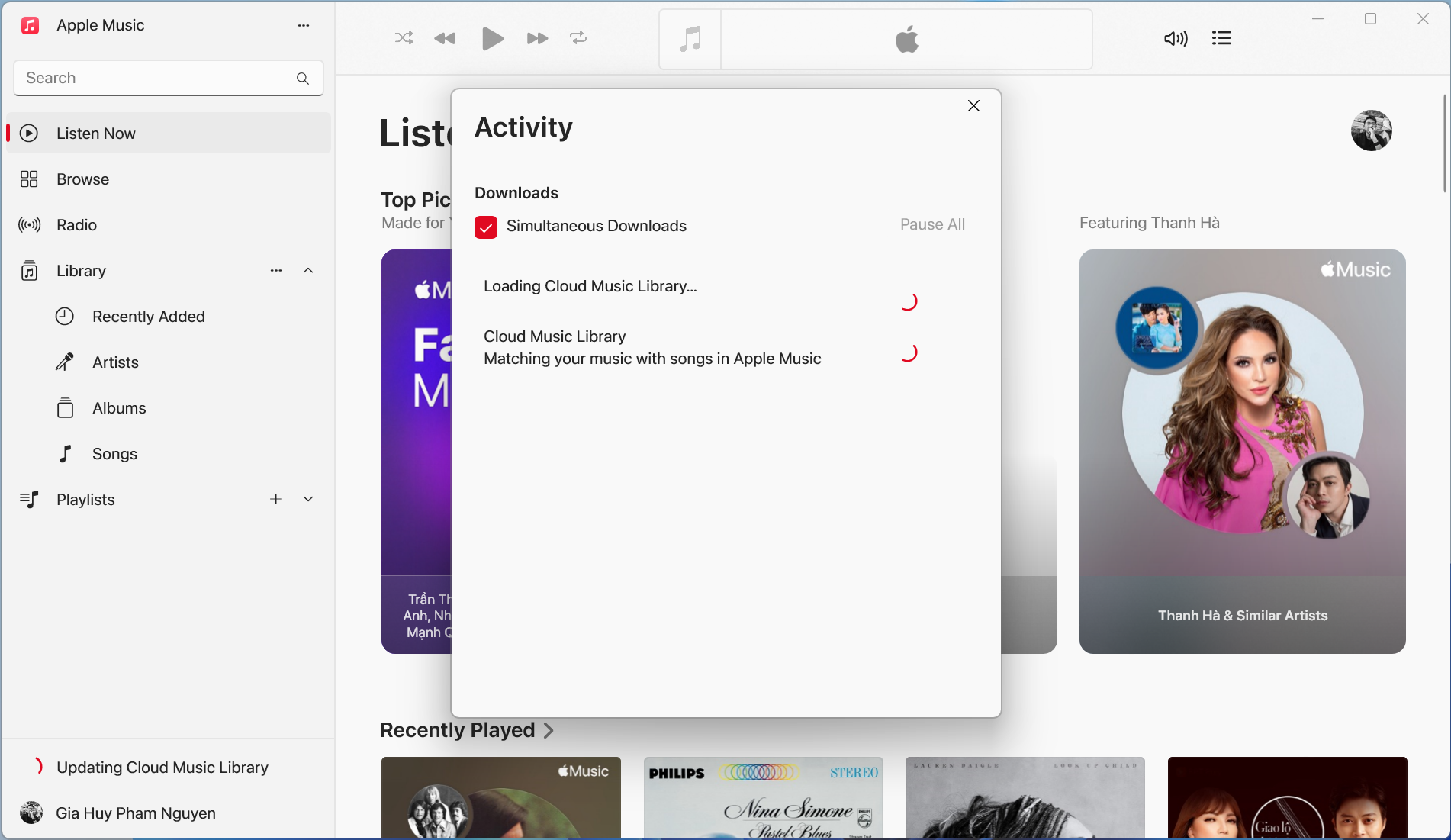Click Pause All downloads
Viewport: 1451px width, 840px height.
[x=932, y=224]
